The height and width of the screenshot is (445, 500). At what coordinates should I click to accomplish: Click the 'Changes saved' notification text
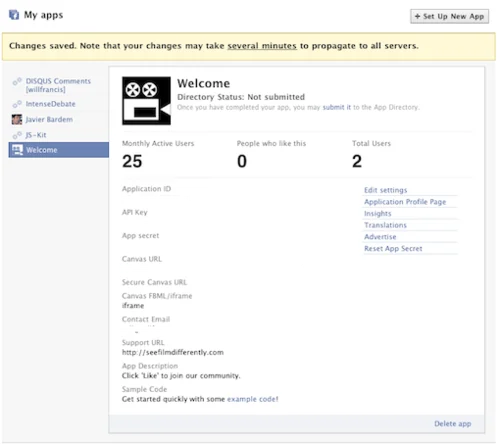pos(214,46)
